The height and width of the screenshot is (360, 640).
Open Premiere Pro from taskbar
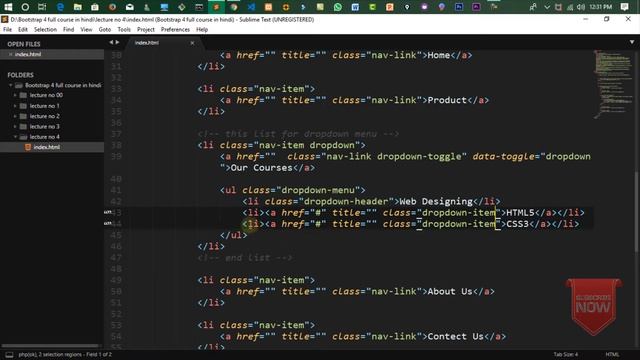(x=476, y=7)
